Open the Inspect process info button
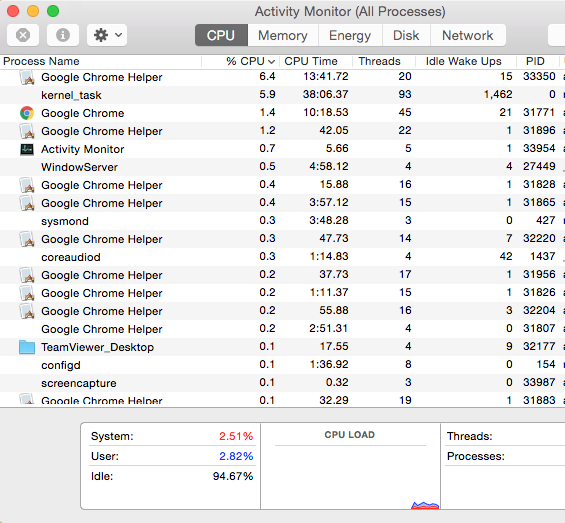This screenshot has height=523, width=565. coord(63,35)
